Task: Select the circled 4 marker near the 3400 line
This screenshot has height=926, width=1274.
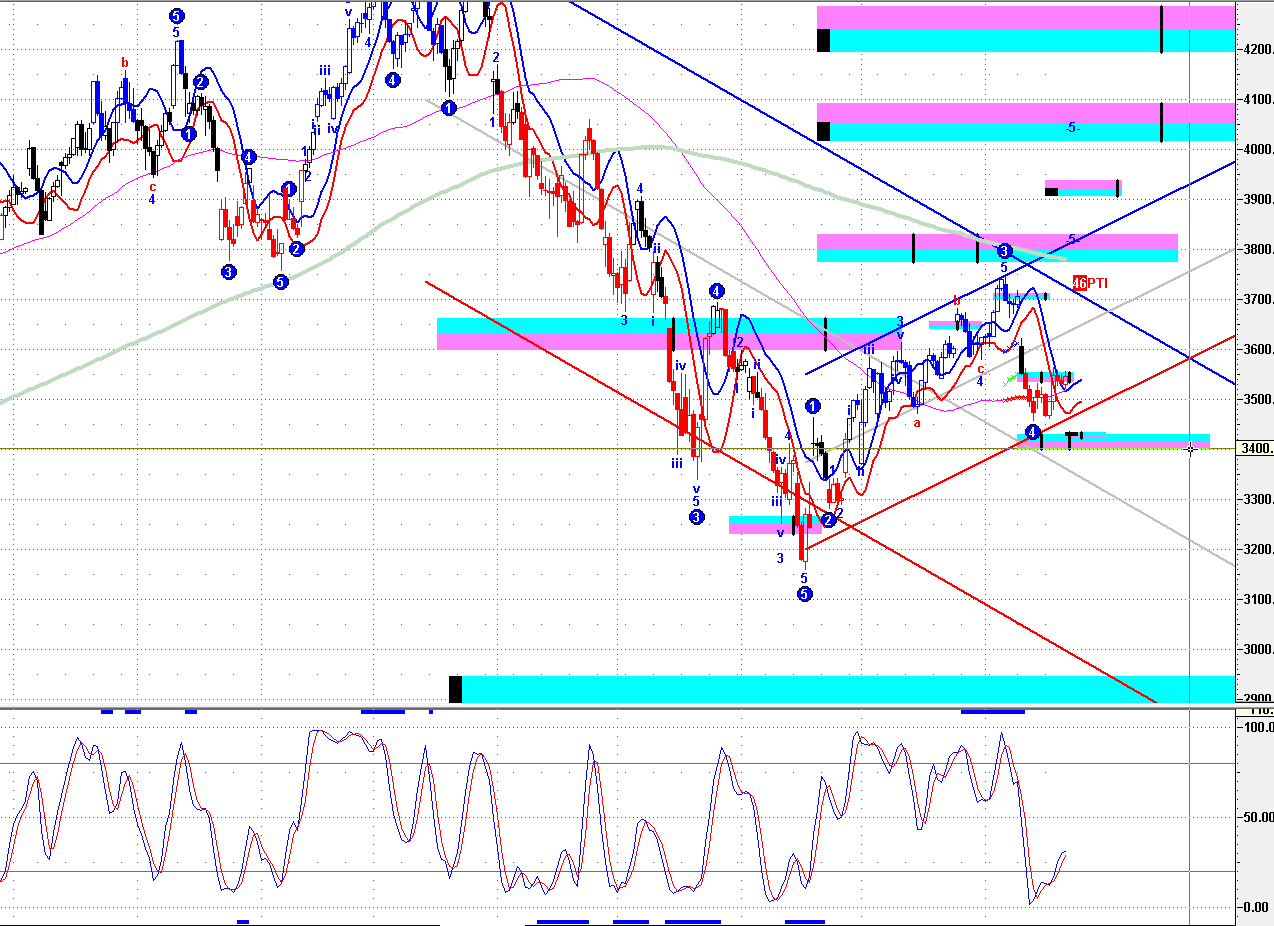Action: click(1033, 431)
